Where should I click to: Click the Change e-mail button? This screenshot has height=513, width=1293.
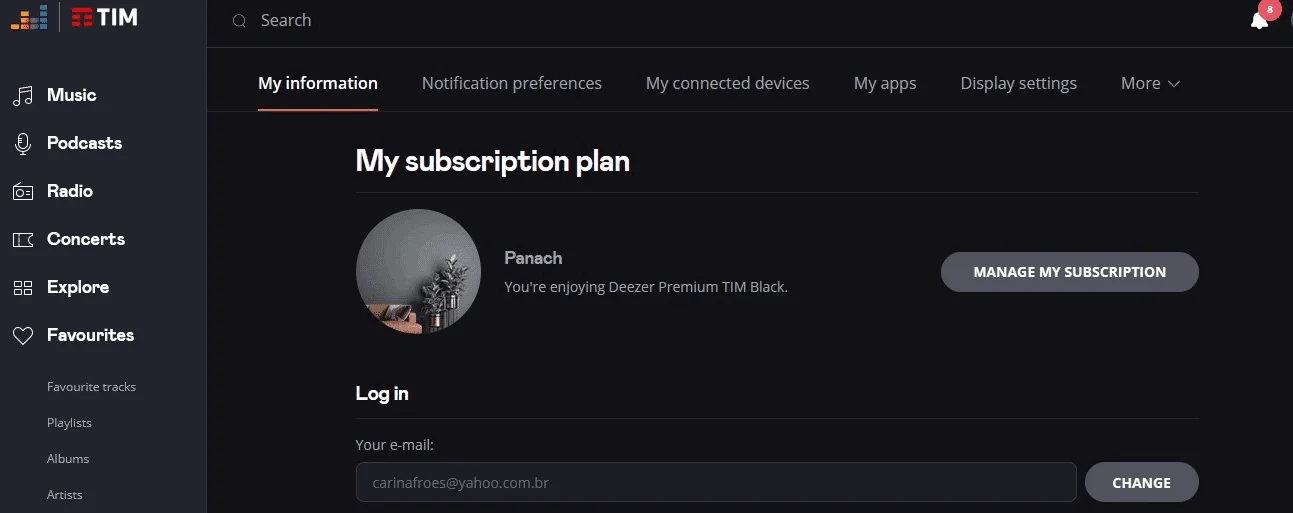[x=1142, y=482]
